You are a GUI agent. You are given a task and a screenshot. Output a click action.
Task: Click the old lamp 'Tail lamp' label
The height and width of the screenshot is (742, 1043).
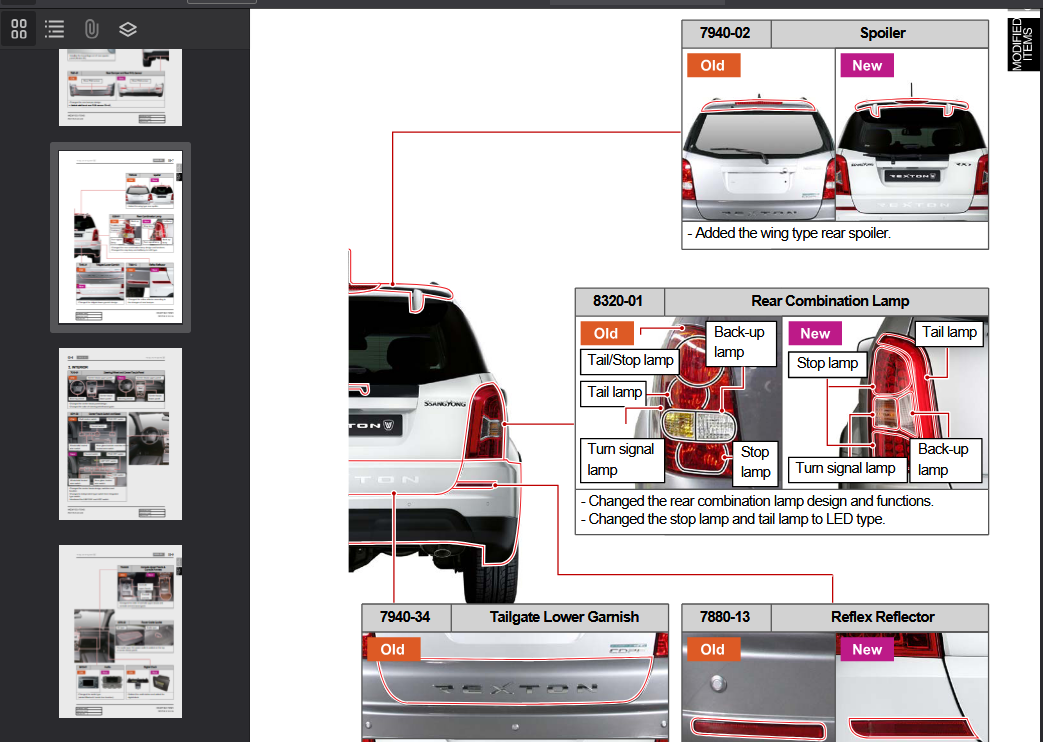tap(614, 393)
